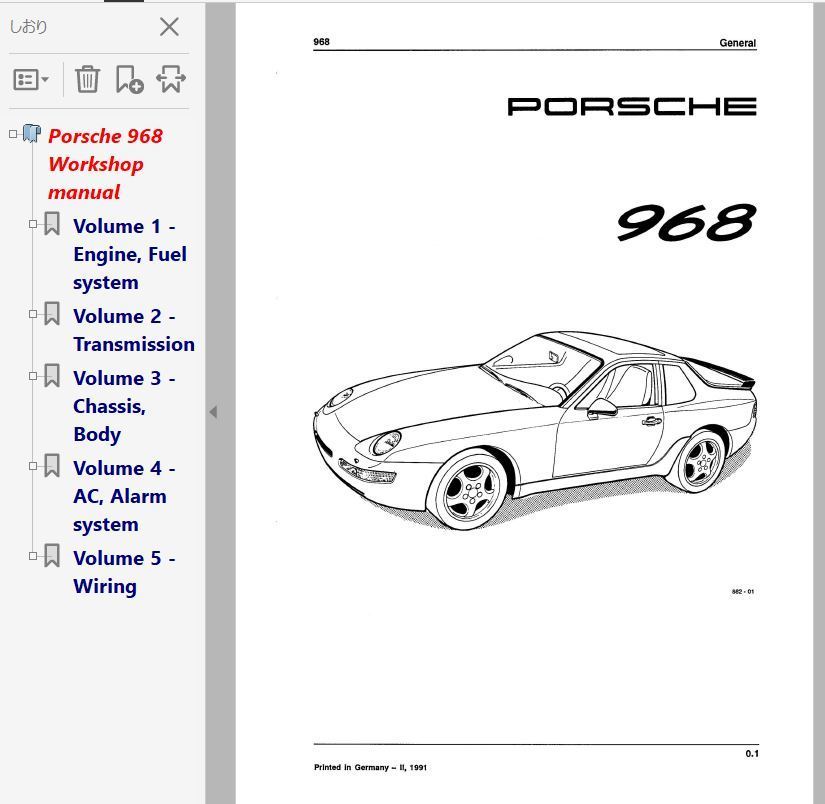The height and width of the screenshot is (804, 825).
Task: Click the figure number 882 - 01
Action: pyautogui.click(x=743, y=591)
